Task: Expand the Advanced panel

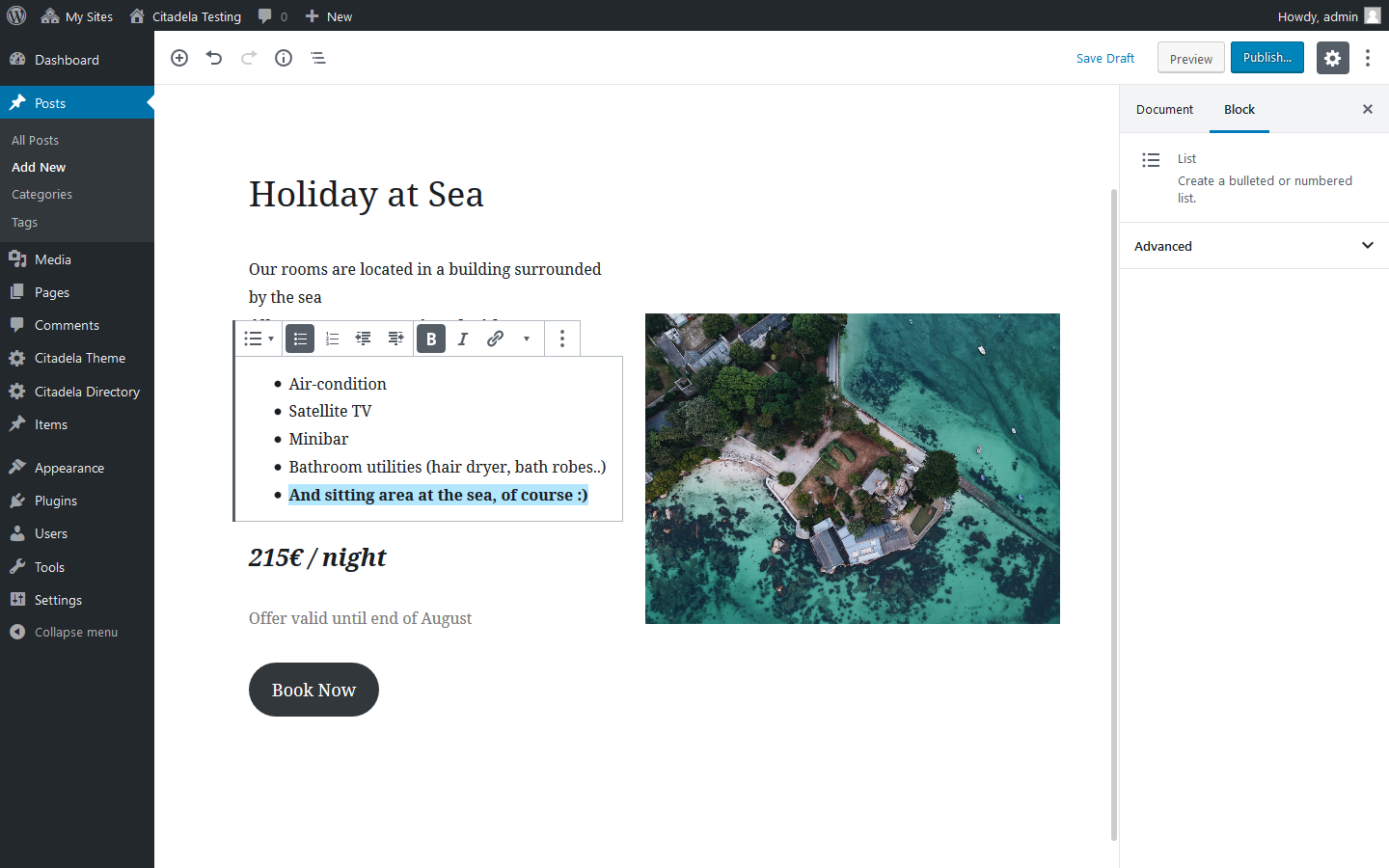Action: [1254, 246]
